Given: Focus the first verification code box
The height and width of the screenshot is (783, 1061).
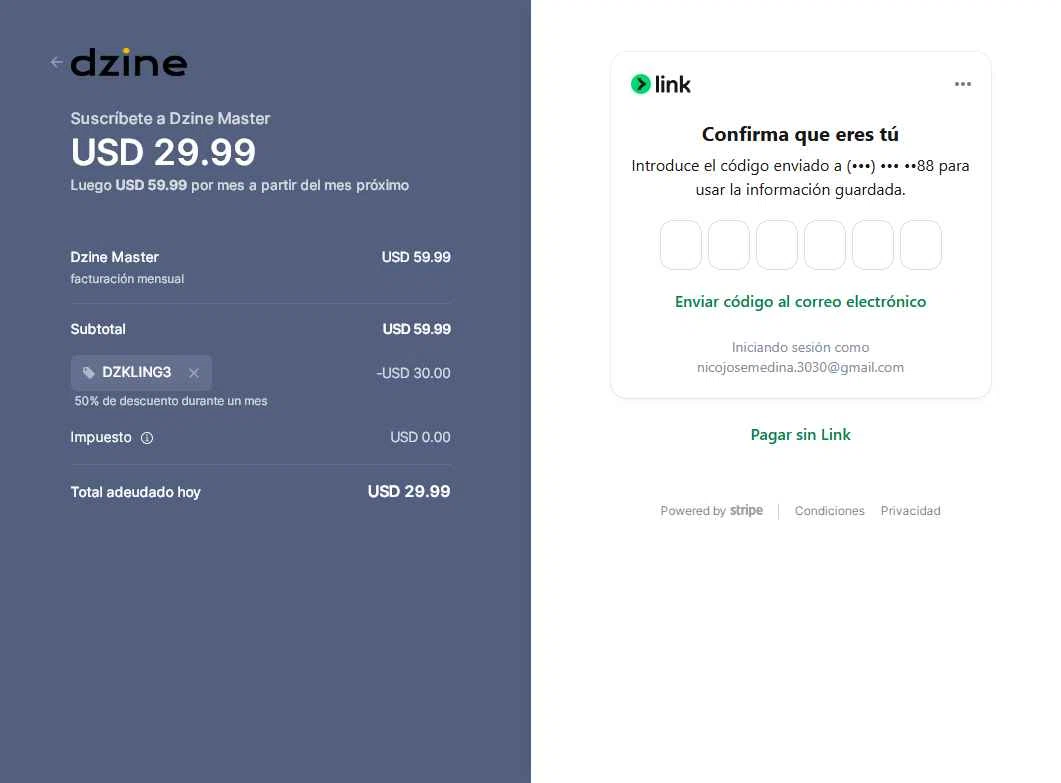Looking at the screenshot, I should click(681, 245).
